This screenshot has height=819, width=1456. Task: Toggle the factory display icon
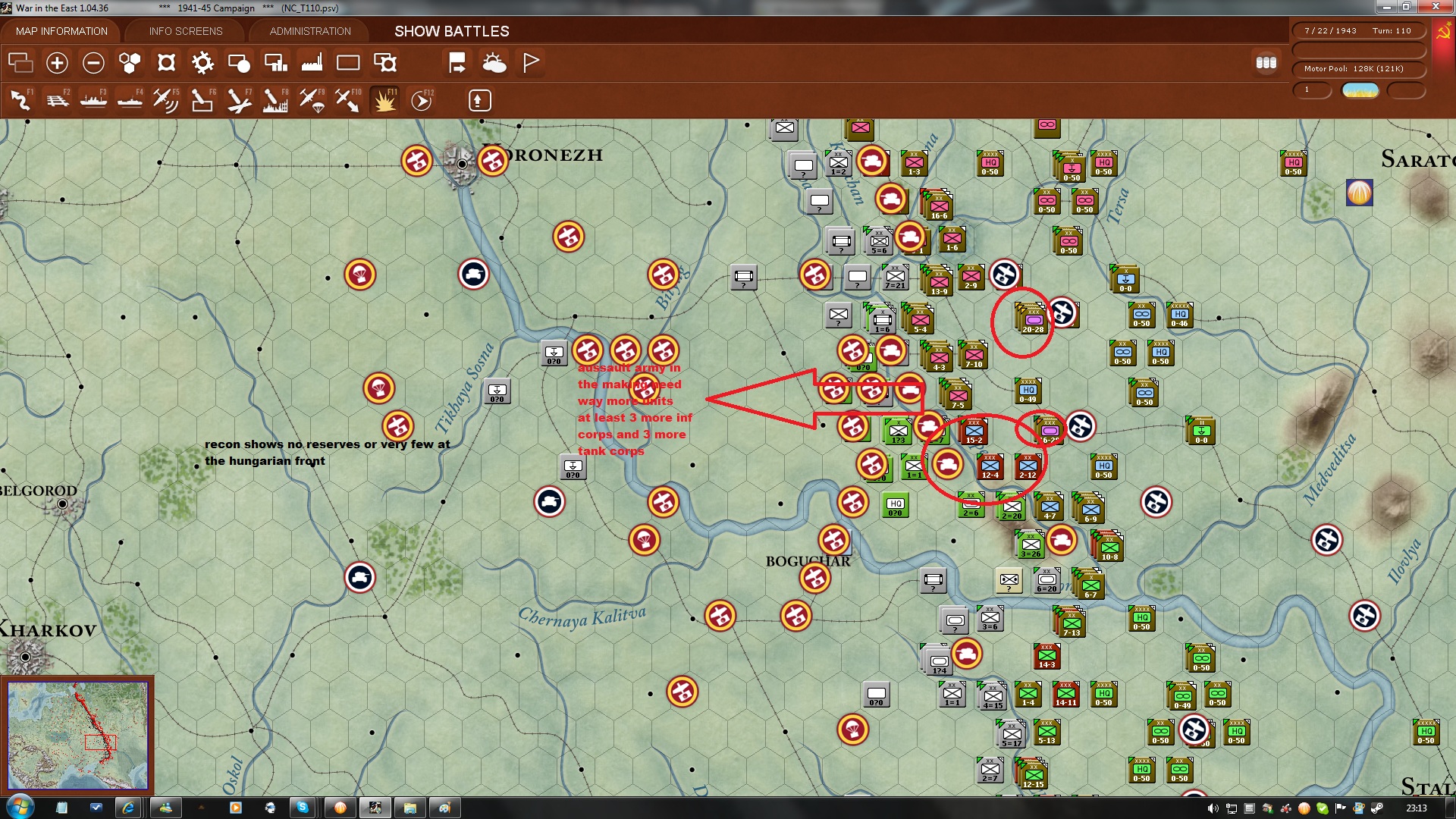312,62
